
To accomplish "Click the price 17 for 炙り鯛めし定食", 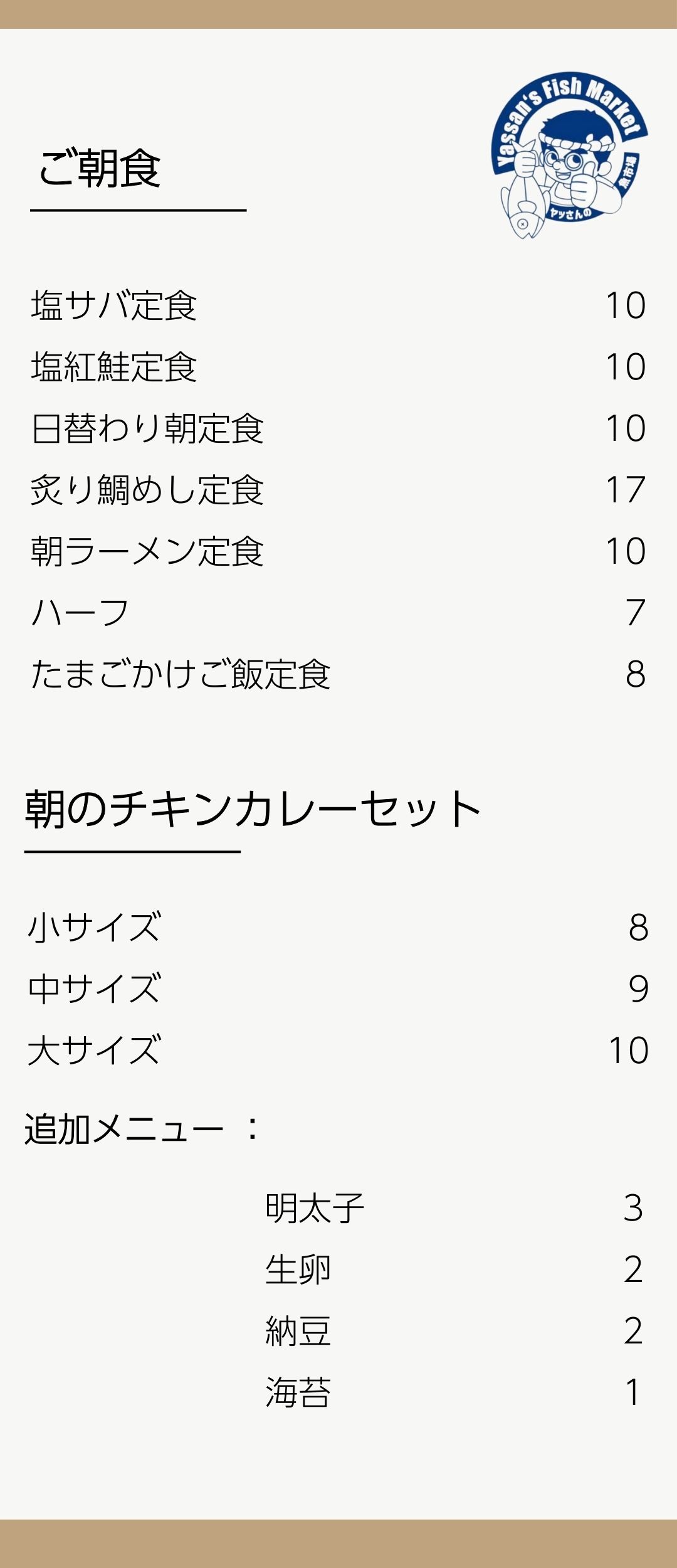I will pyautogui.click(x=626, y=490).
